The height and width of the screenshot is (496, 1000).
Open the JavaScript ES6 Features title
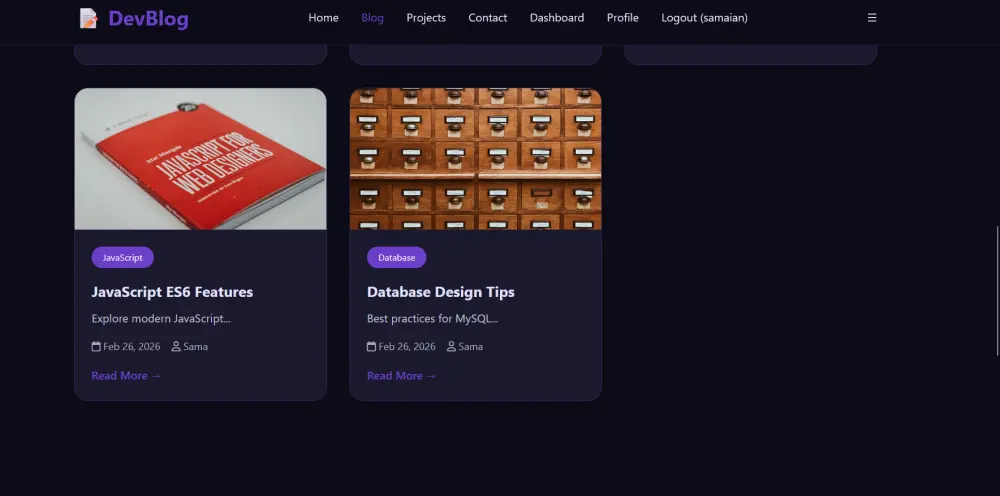(x=172, y=292)
